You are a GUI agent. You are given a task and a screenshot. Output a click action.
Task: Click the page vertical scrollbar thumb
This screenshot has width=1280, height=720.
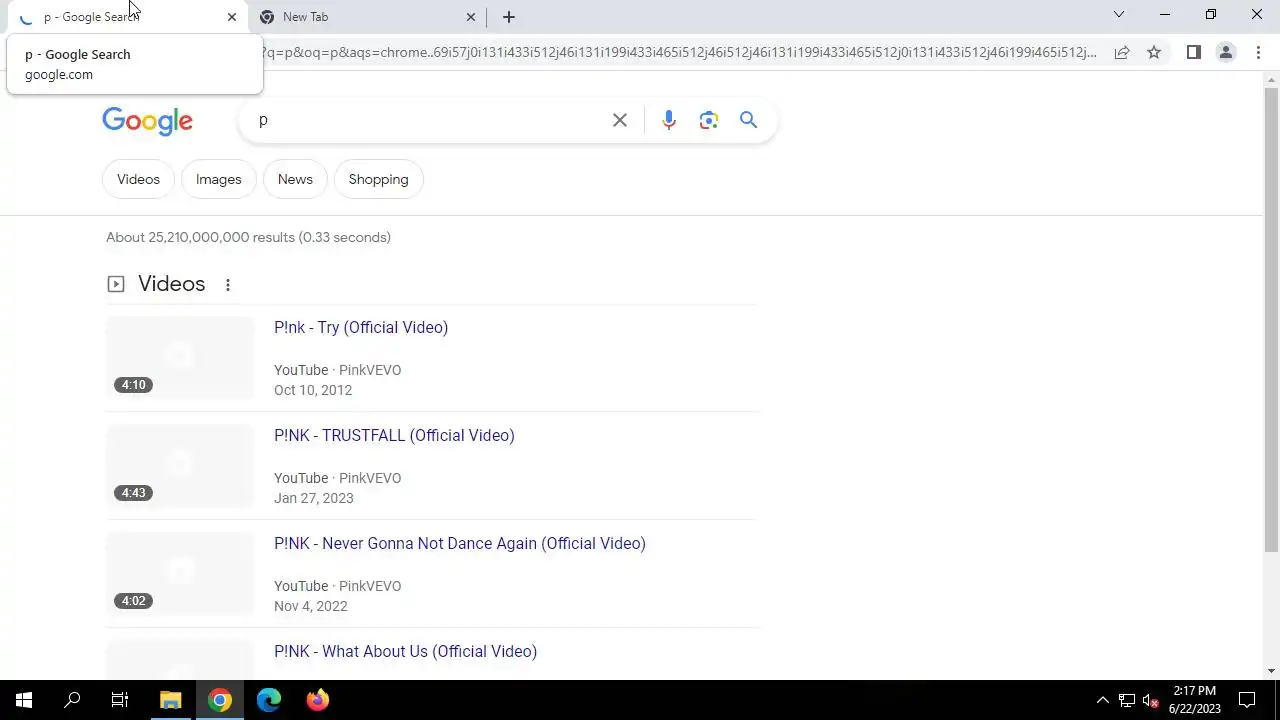click(x=1271, y=320)
